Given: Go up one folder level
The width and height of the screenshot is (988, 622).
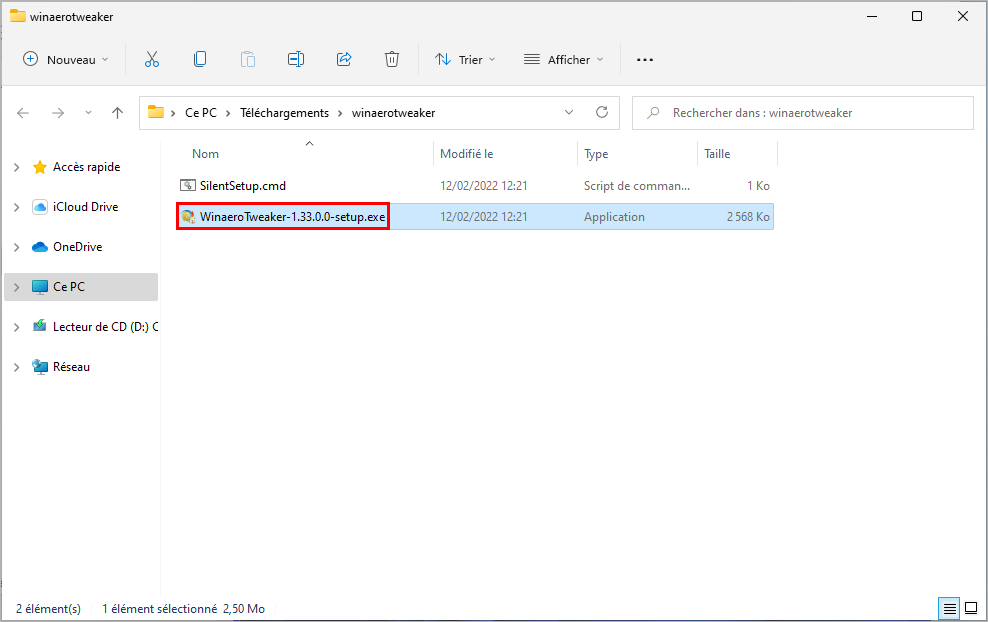Looking at the screenshot, I should (117, 113).
